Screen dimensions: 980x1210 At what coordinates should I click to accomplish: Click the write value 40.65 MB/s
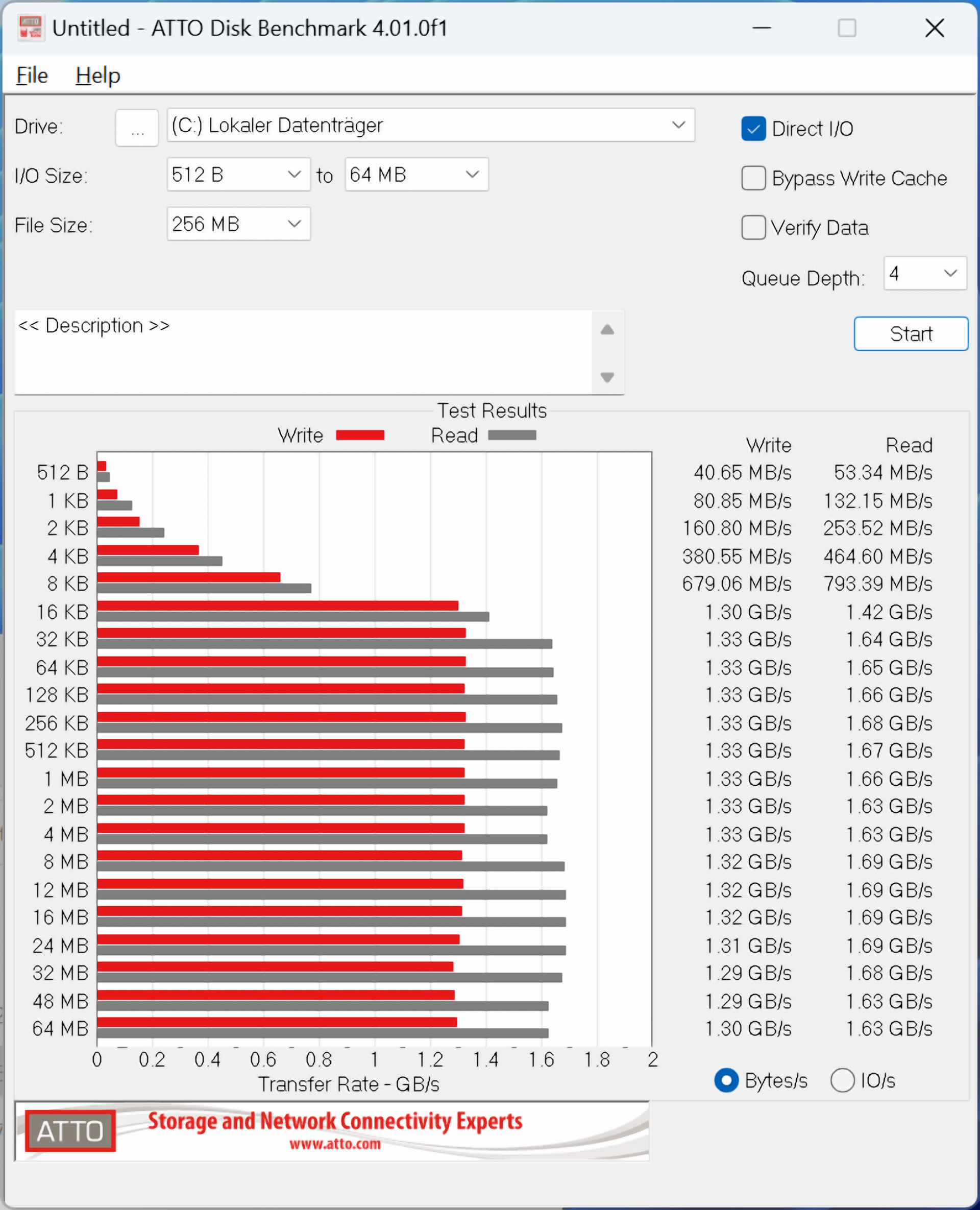[742, 472]
